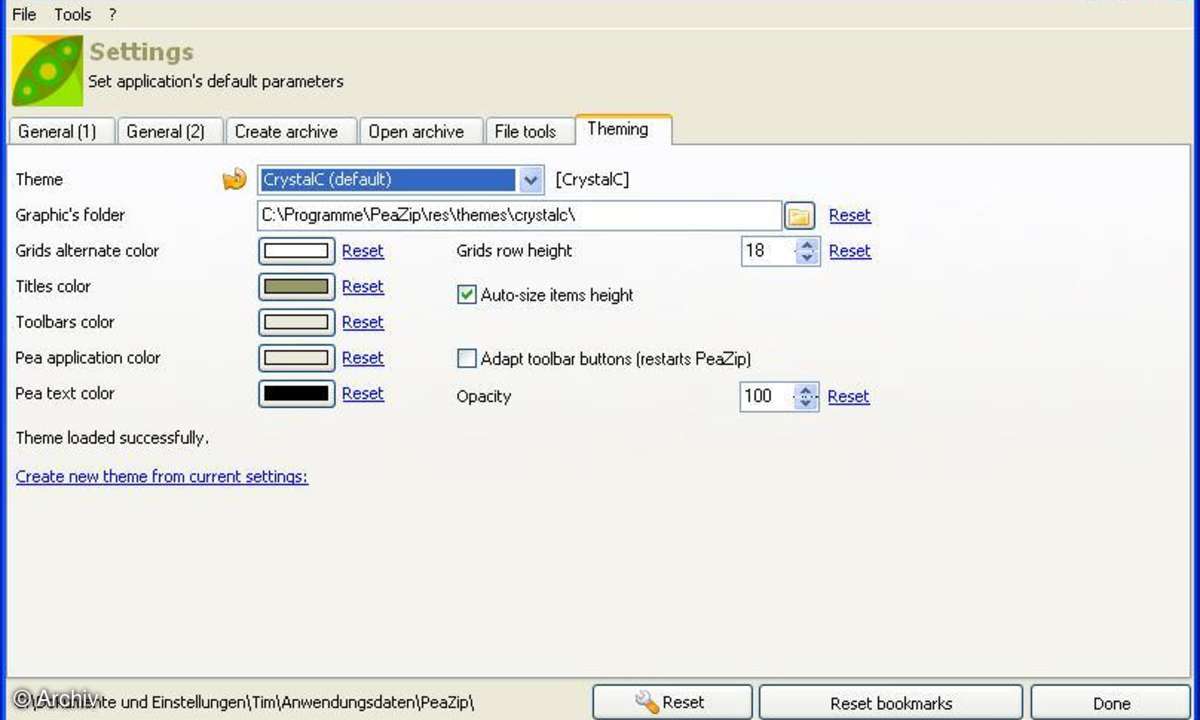Open the Pea text color black swatch

(x=296, y=394)
